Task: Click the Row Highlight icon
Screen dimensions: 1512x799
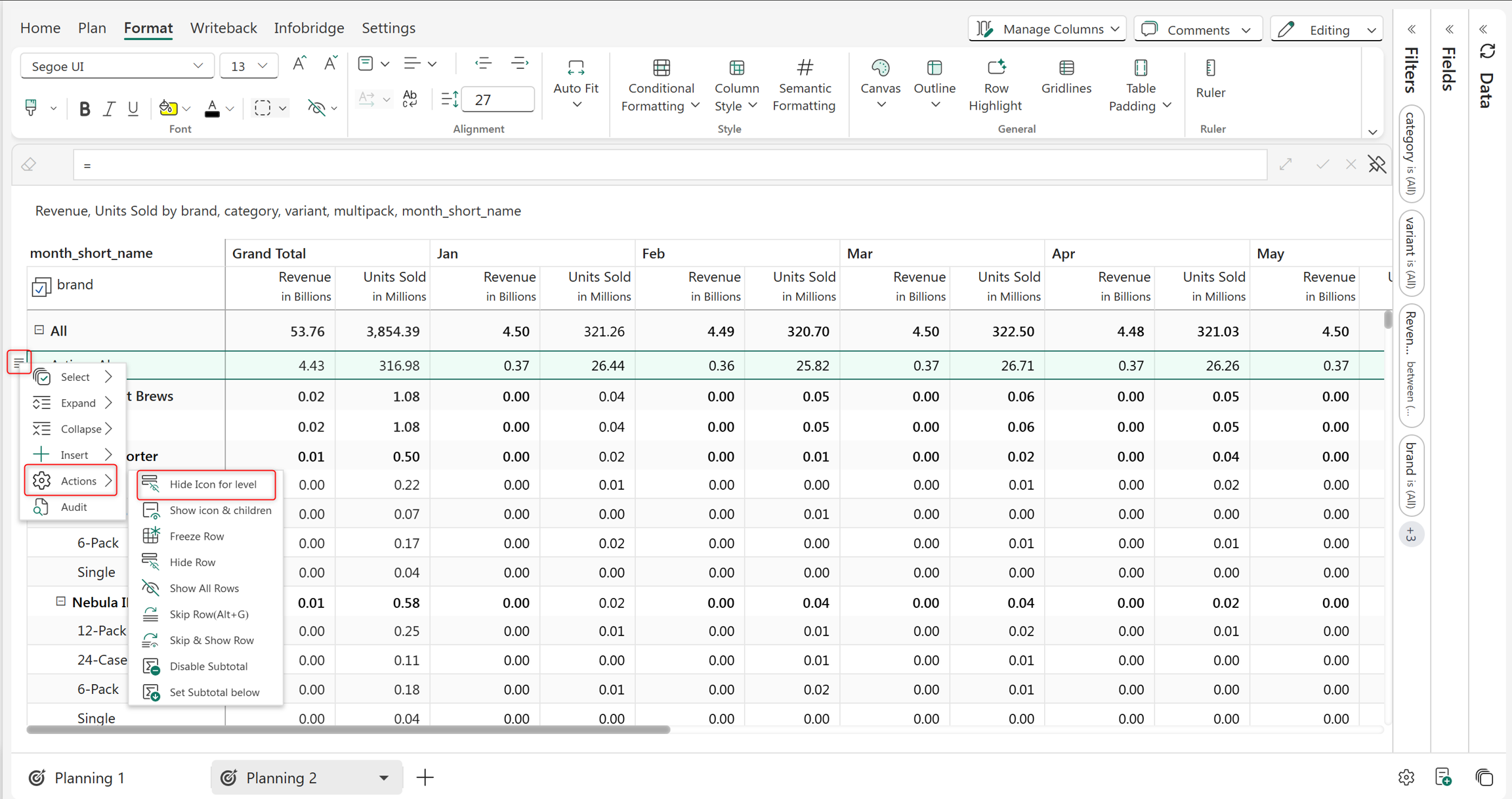Action: pyautogui.click(x=996, y=67)
